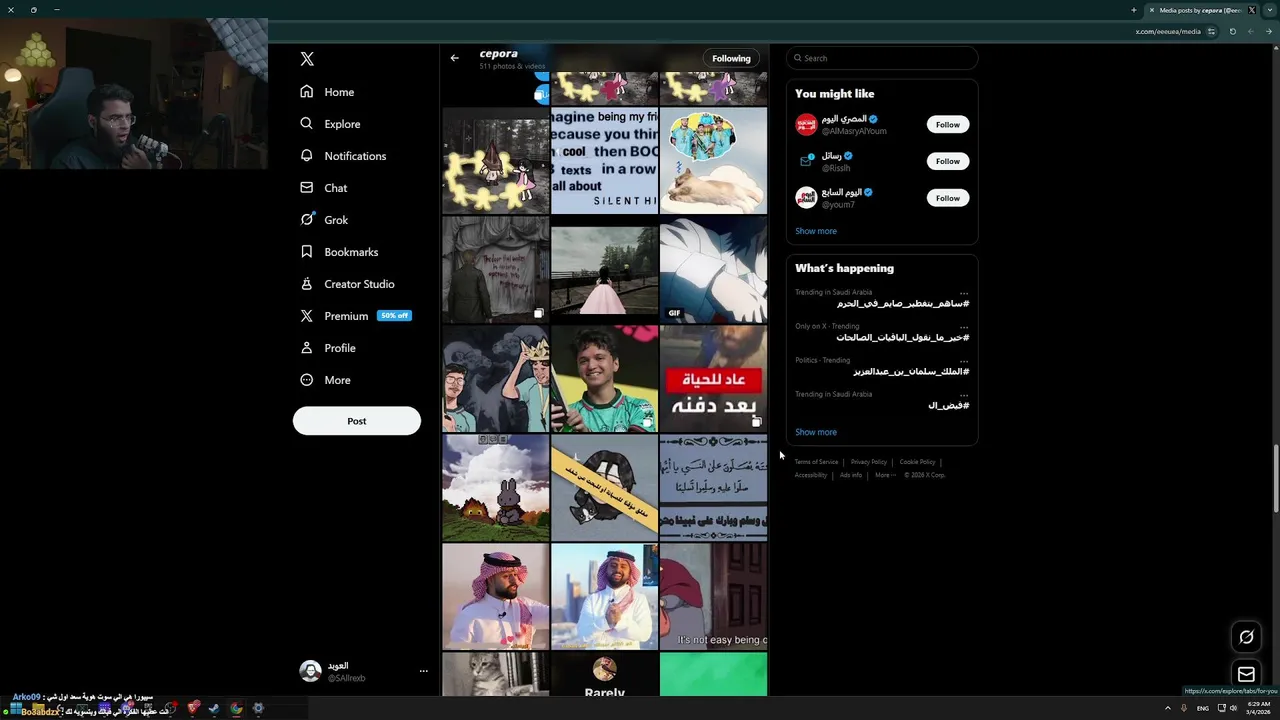
Task: Open the Accessibility footer link
Action: pos(811,475)
